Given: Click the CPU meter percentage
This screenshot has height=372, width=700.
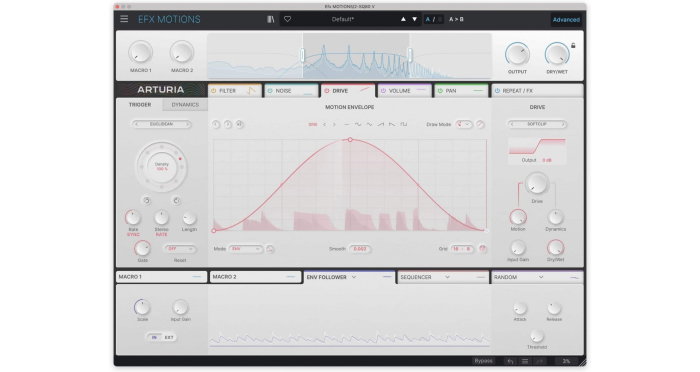Looking at the screenshot, I should point(566,361).
